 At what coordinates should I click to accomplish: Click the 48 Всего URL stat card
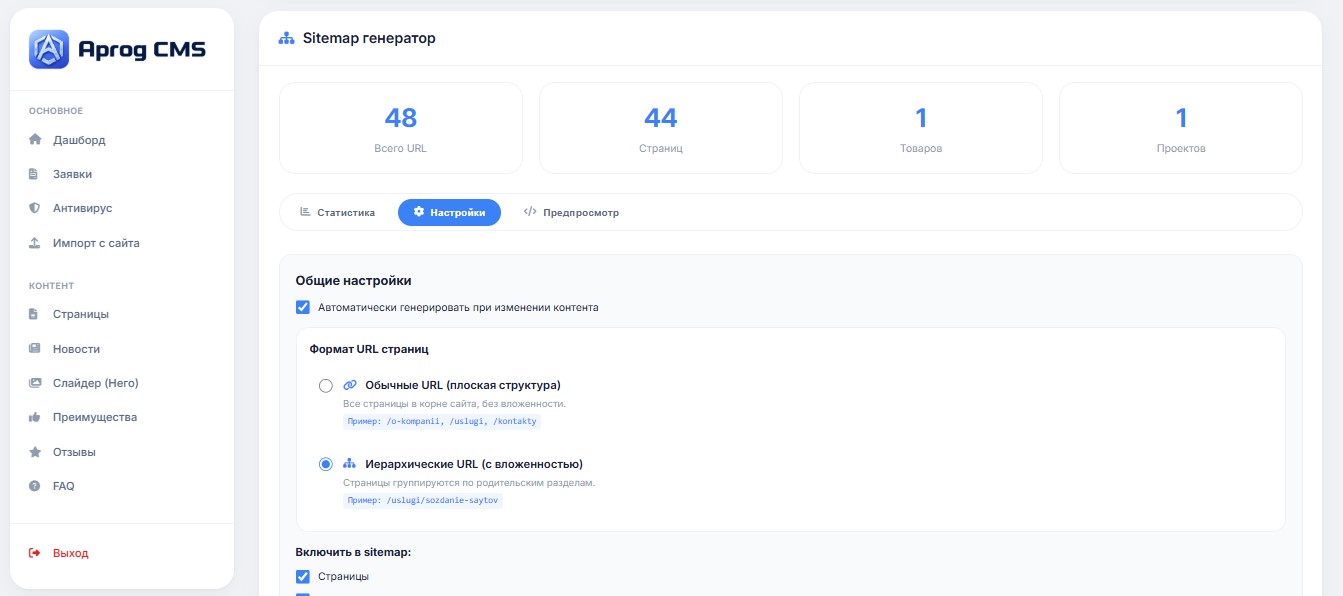pos(401,128)
